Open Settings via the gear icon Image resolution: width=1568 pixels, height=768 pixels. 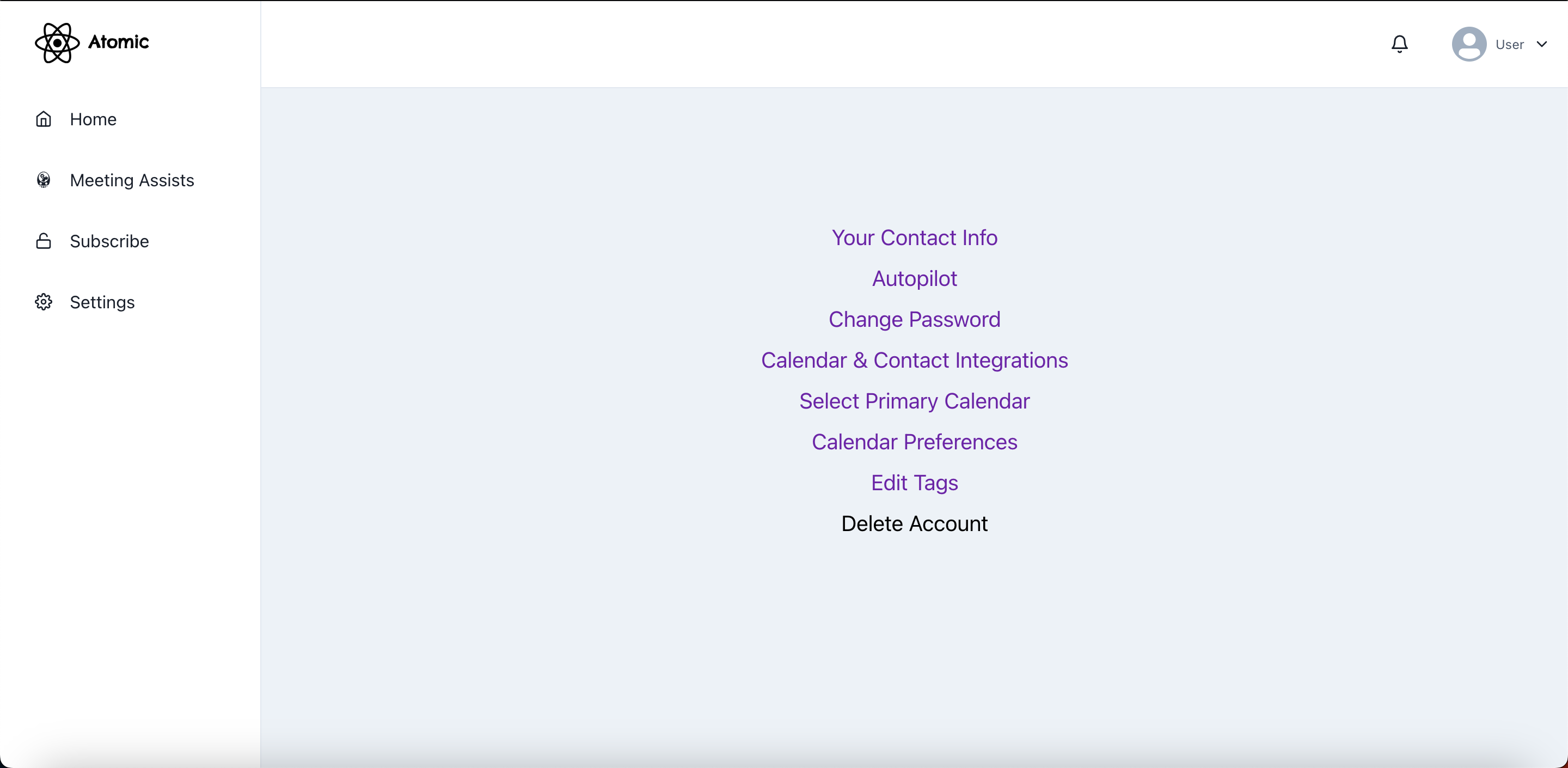[x=43, y=302]
